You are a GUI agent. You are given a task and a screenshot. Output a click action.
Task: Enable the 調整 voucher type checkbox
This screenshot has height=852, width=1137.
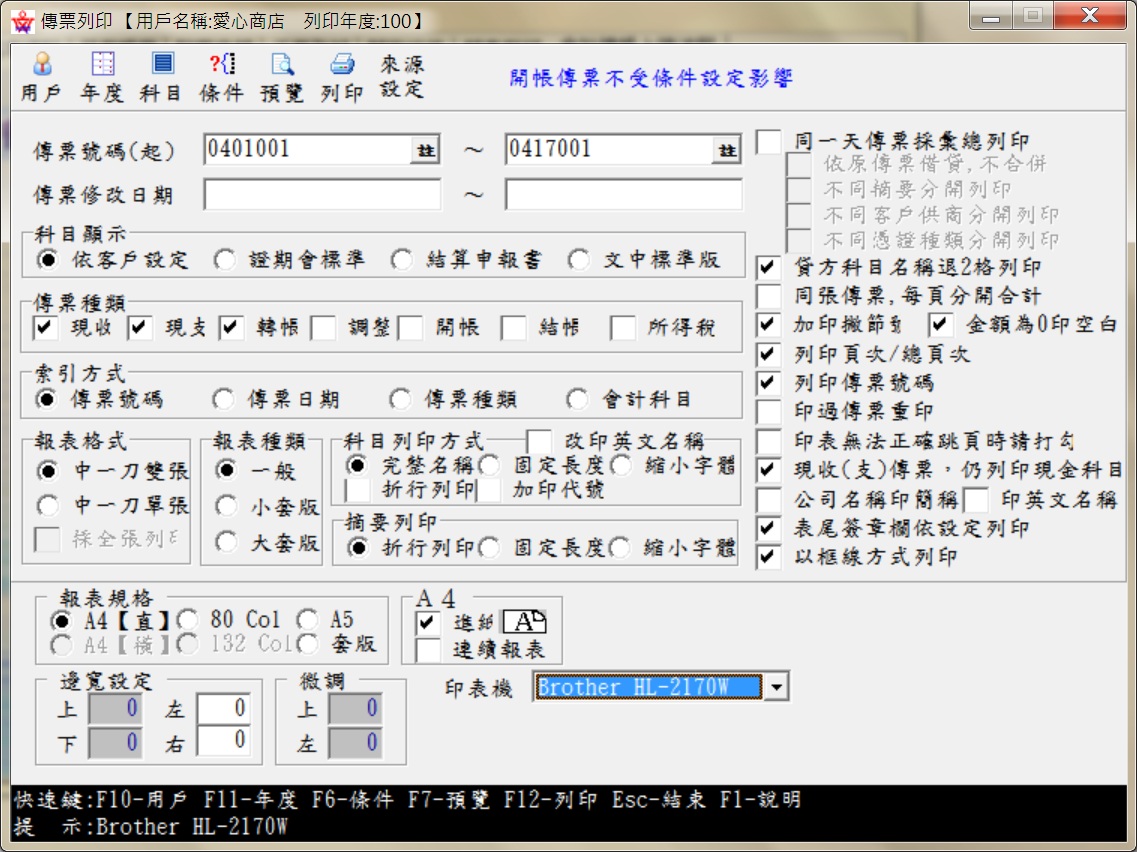[323, 328]
